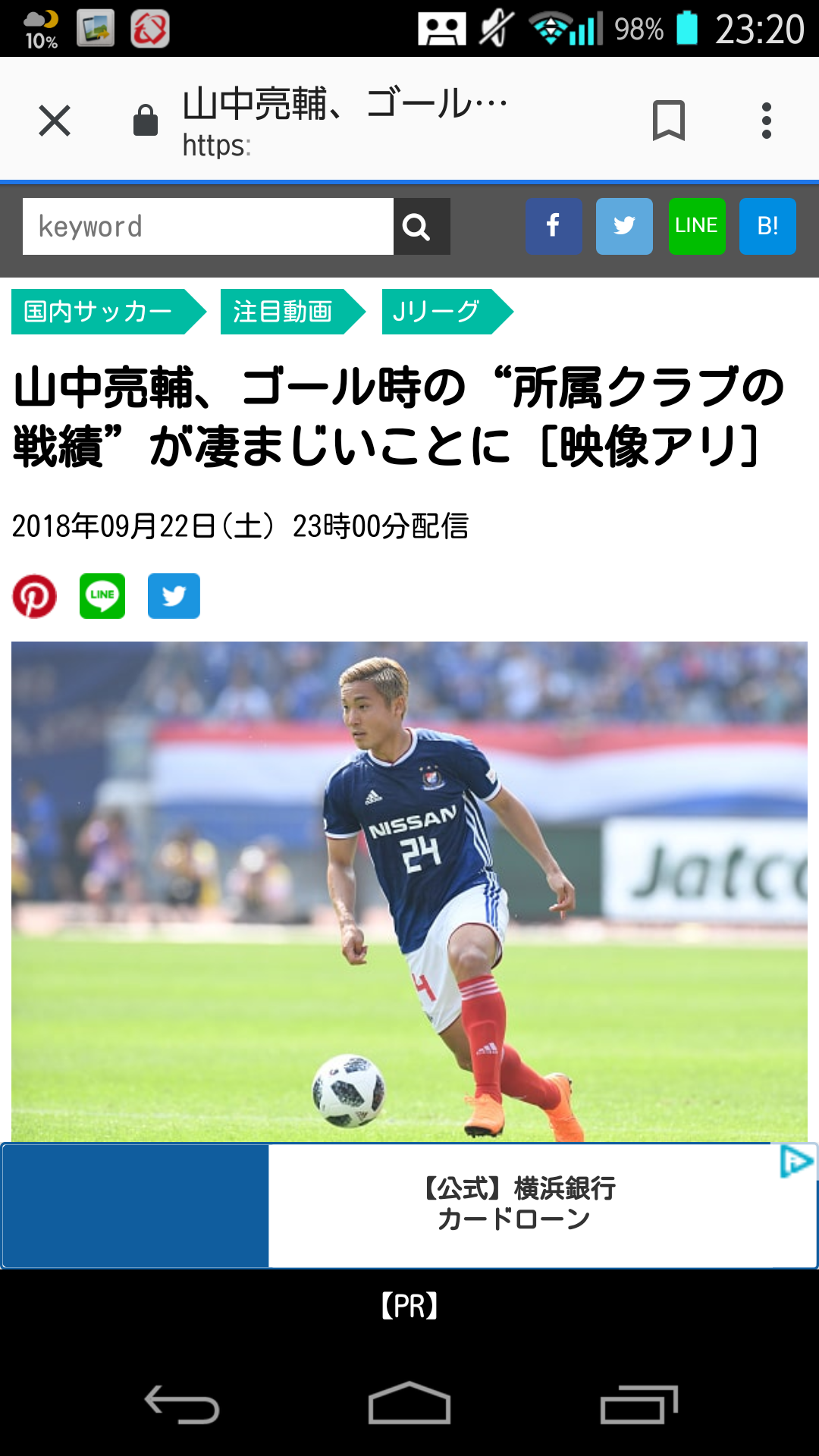Pin article with Pinterest icon
The height and width of the screenshot is (1456, 819).
(x=34, y=596)
